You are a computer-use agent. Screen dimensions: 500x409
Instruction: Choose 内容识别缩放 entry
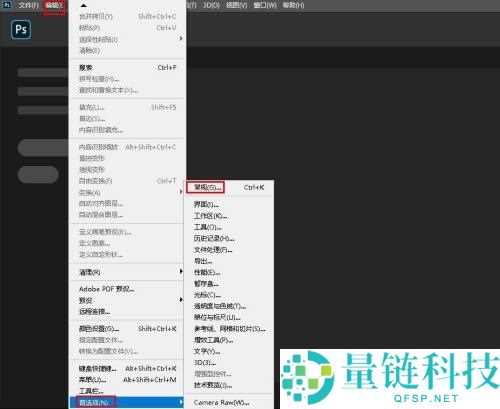coord(127,147)
